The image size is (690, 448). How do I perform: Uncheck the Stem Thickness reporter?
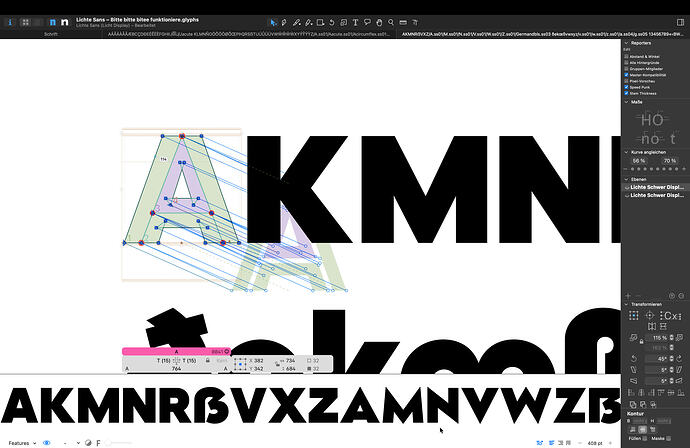coord(626,93)
